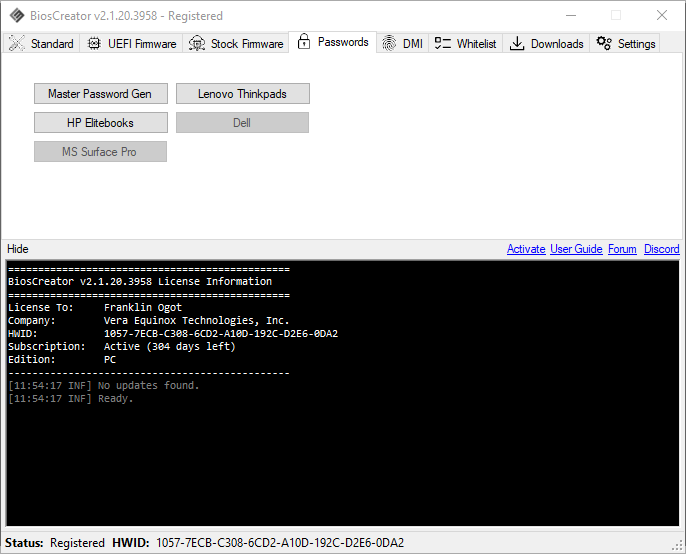Visit the Forum link
Image resolution: width=686 pixels, height=554 pixels.
[622, 249]
